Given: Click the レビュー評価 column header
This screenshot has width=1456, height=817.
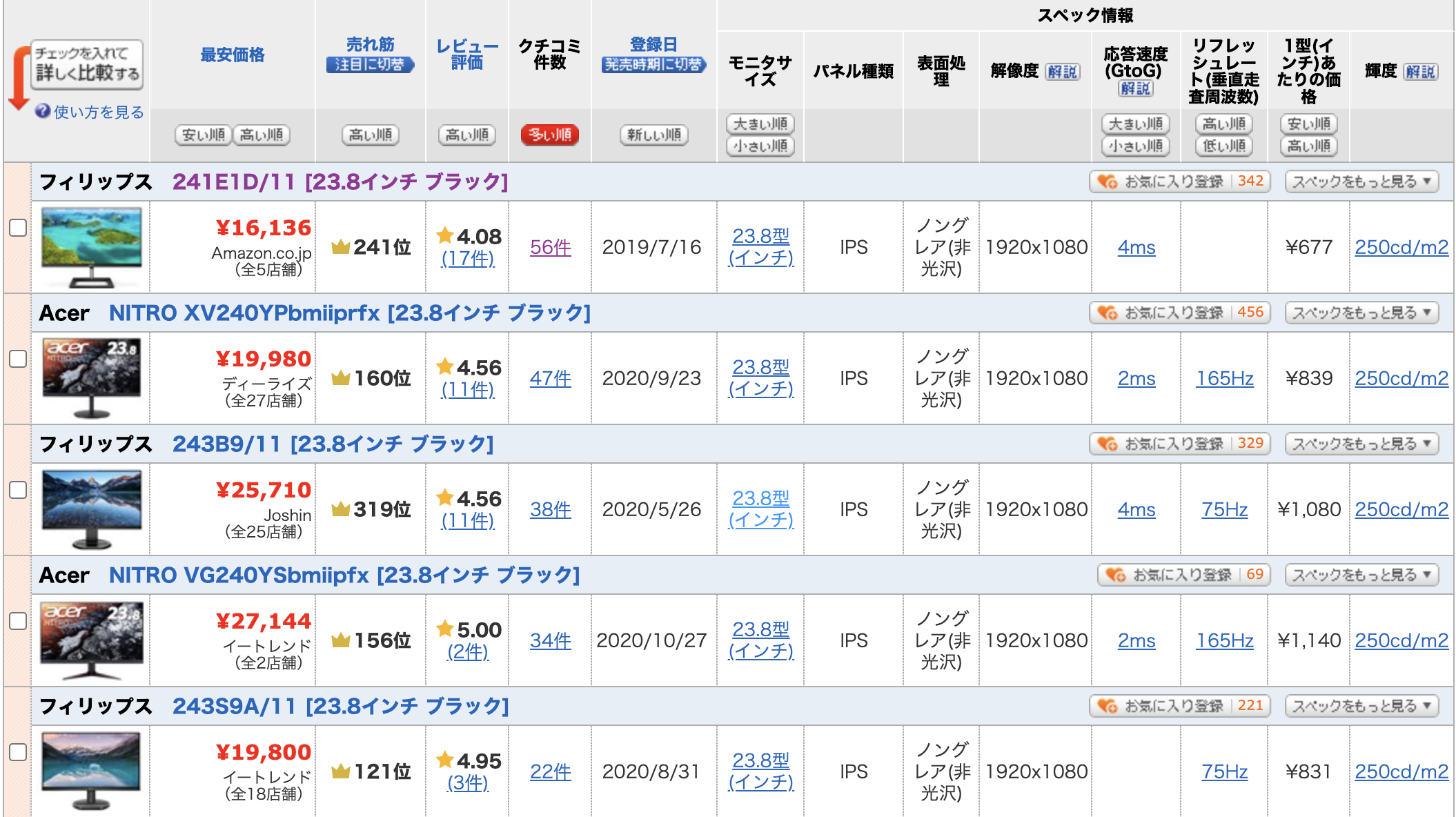Looking at the screenshot, I should (467, 55).
